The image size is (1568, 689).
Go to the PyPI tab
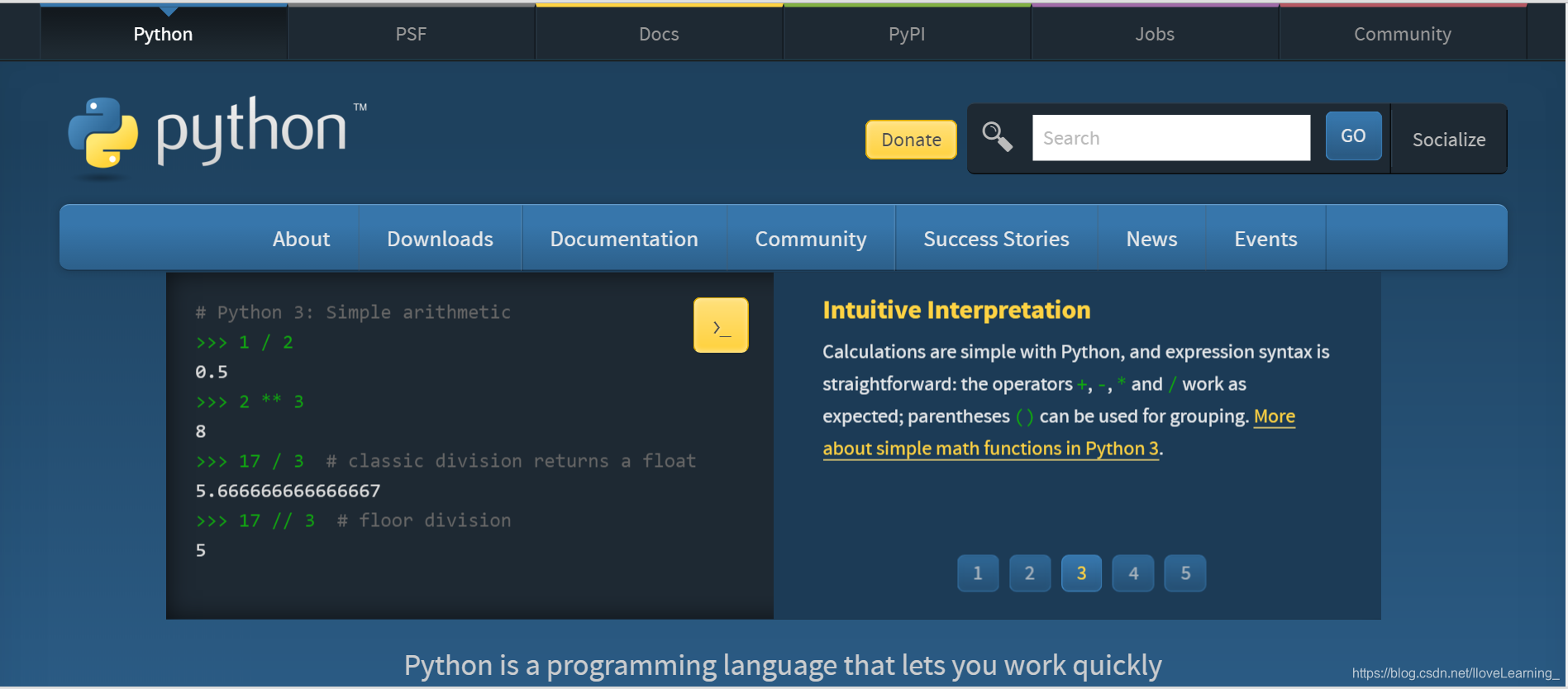(907, 34)
